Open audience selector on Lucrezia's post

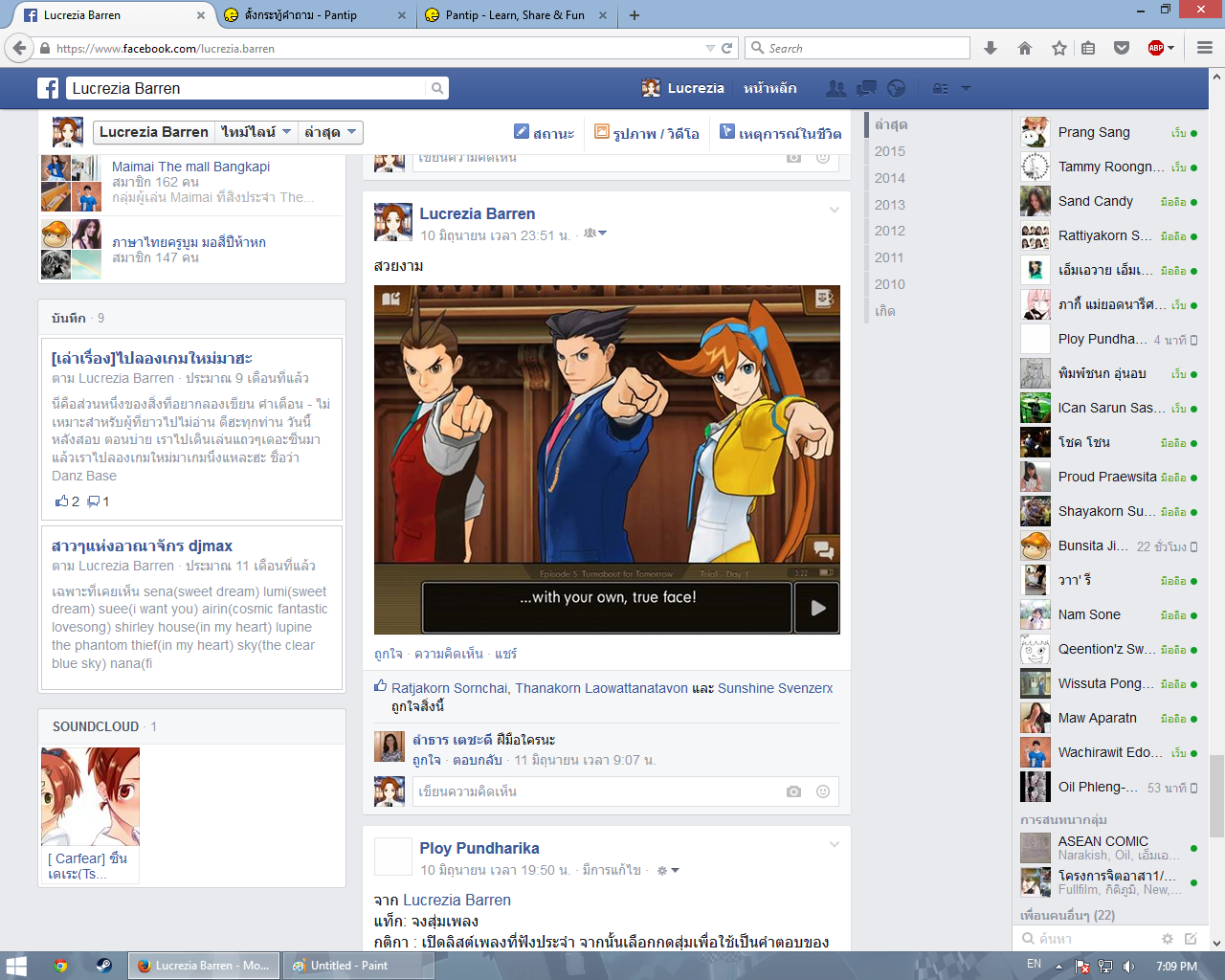pos(595,234)
